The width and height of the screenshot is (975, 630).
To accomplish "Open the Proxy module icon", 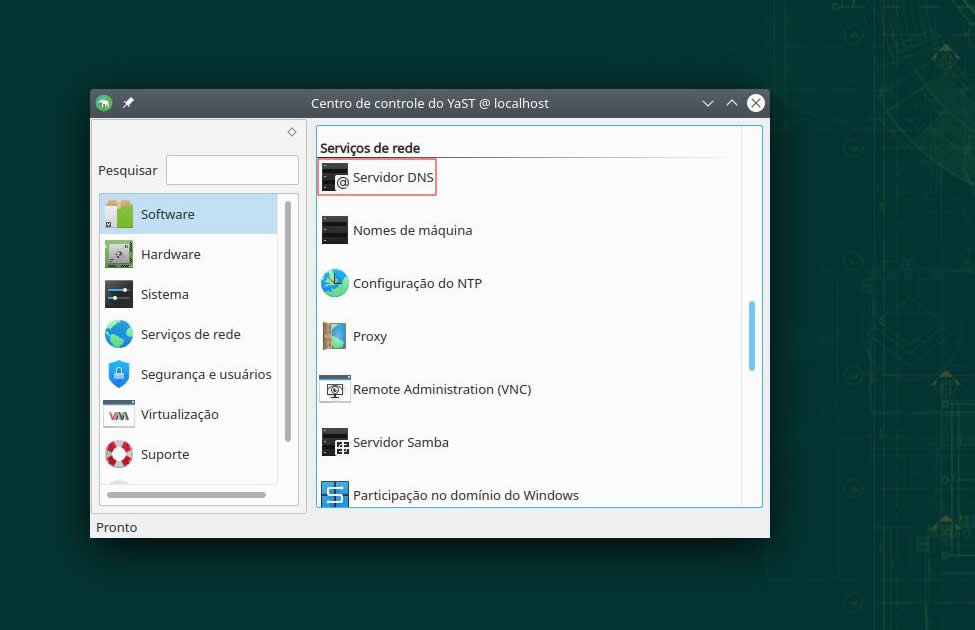I will [x=335, y=337].
